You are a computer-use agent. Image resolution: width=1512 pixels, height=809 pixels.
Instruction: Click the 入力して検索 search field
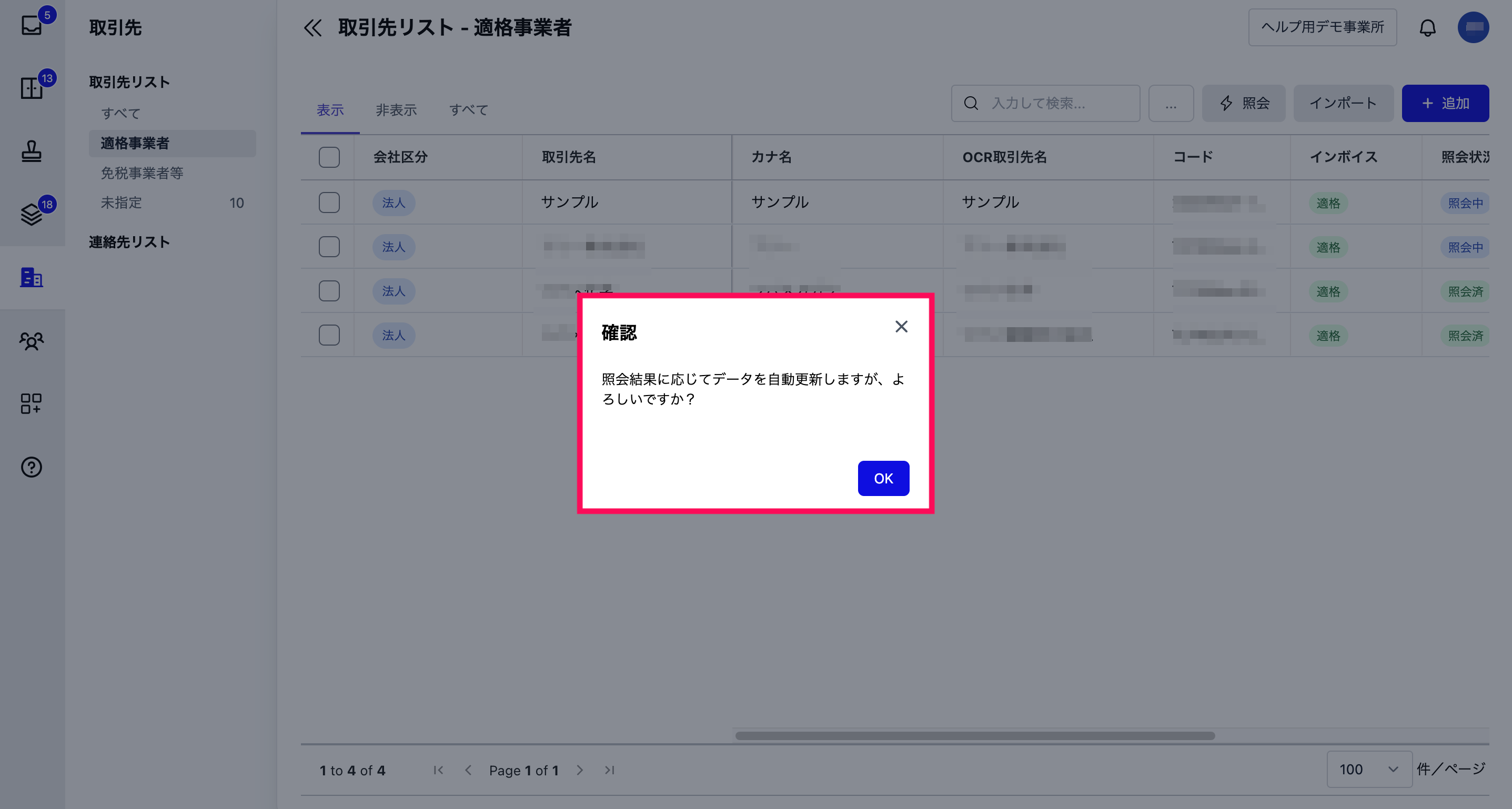coord(1045,103)
